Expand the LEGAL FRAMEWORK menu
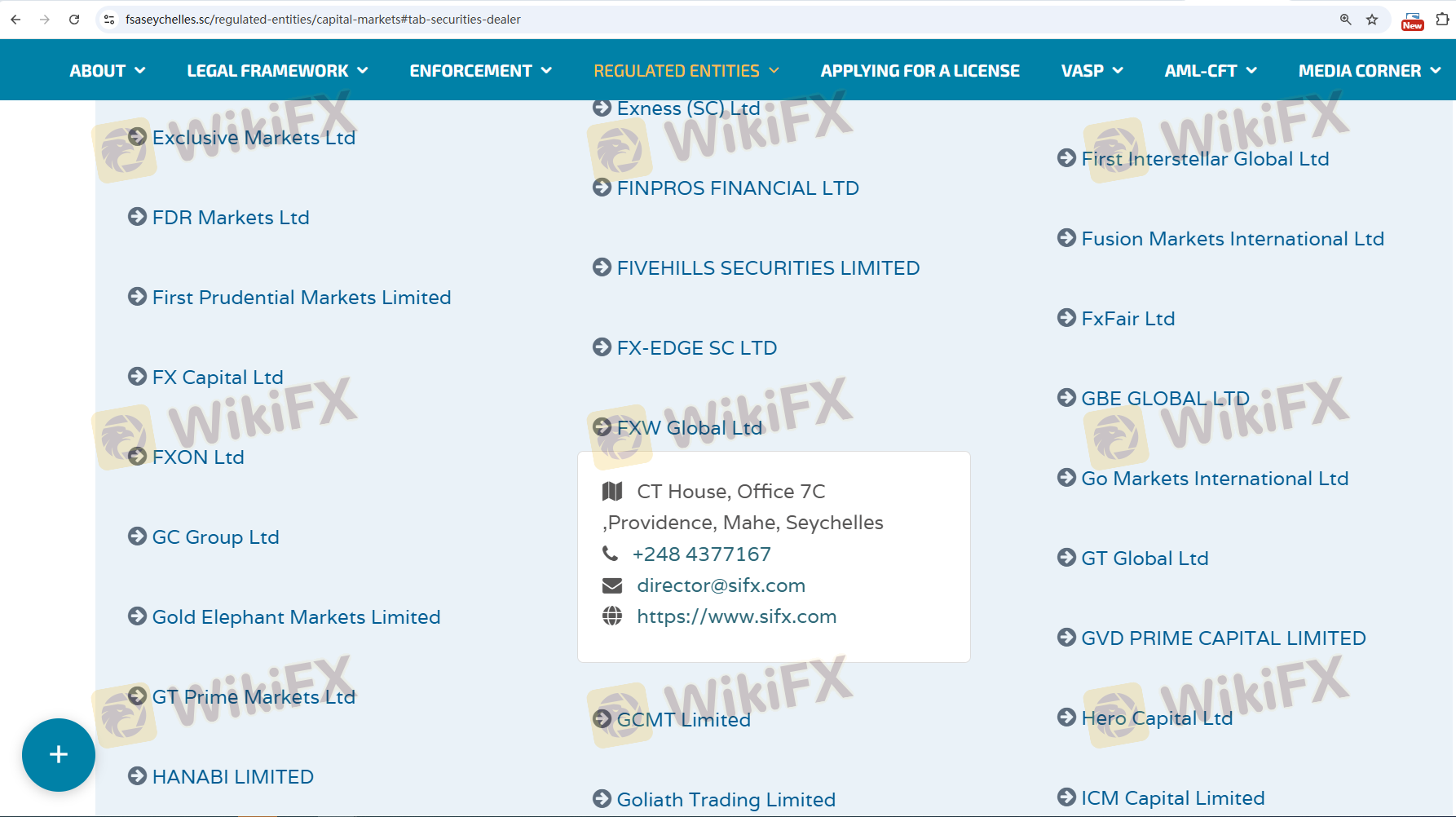1456x817 pixels. click(277, 71)
